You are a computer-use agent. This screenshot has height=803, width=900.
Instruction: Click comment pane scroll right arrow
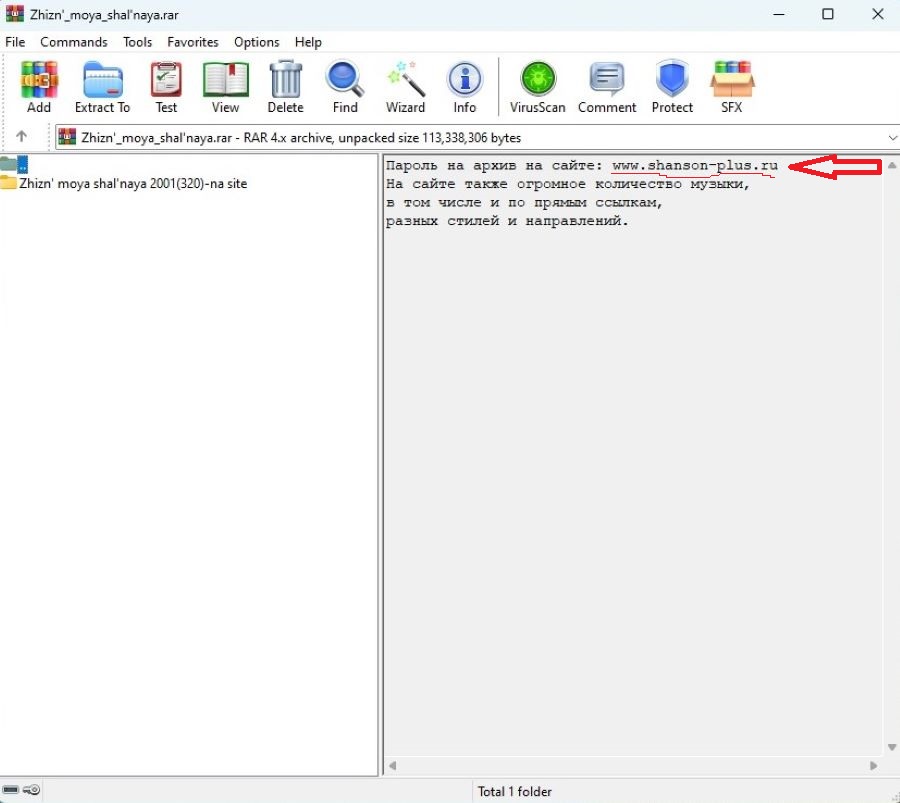point(873,765)
